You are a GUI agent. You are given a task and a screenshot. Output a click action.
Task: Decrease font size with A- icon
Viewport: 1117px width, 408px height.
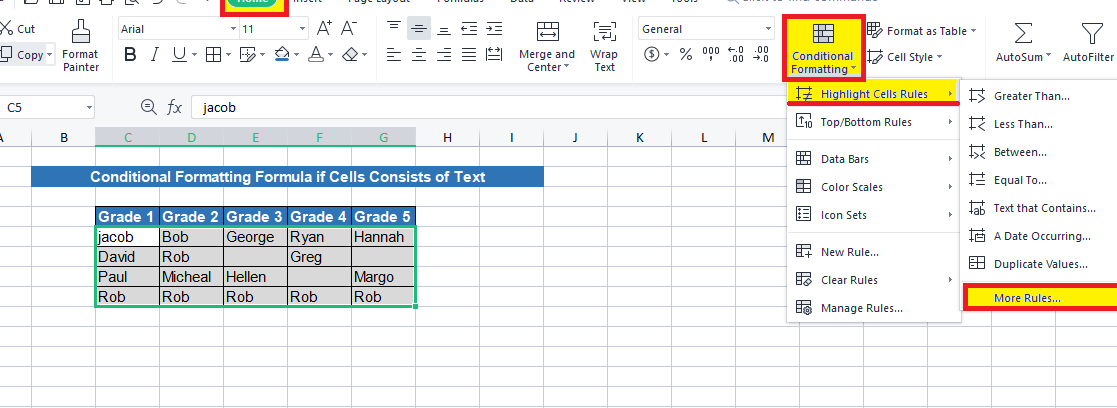348,28
